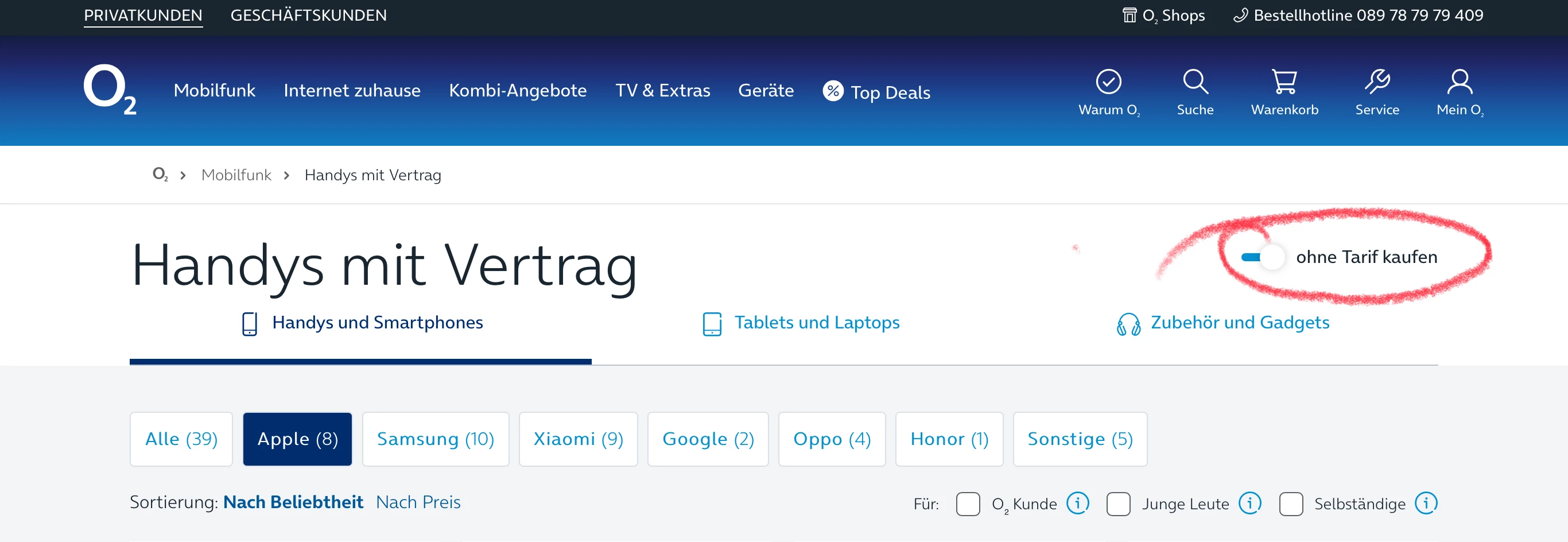
Task: Filter by Sonstige (5)
Action: [1080, 439]
